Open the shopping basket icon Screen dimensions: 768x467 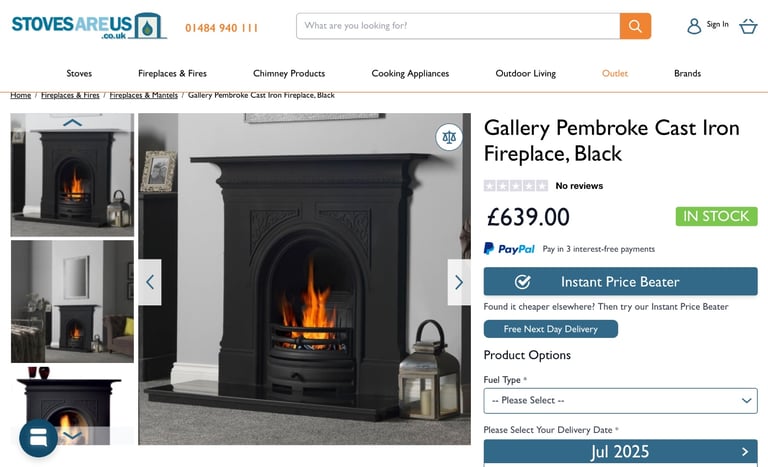point(748,26)
